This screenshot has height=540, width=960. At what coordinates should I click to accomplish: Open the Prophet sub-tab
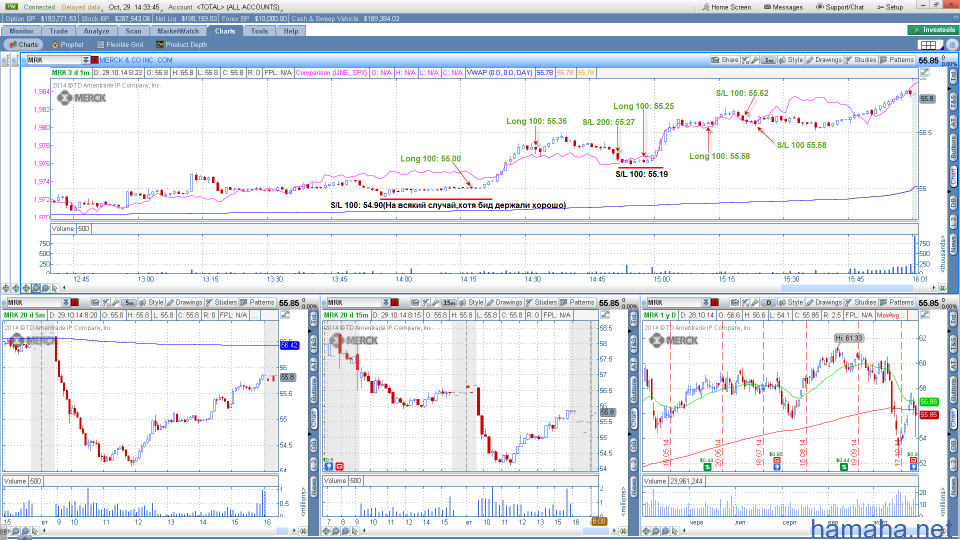pyautogui.click(x=67, y=45)
